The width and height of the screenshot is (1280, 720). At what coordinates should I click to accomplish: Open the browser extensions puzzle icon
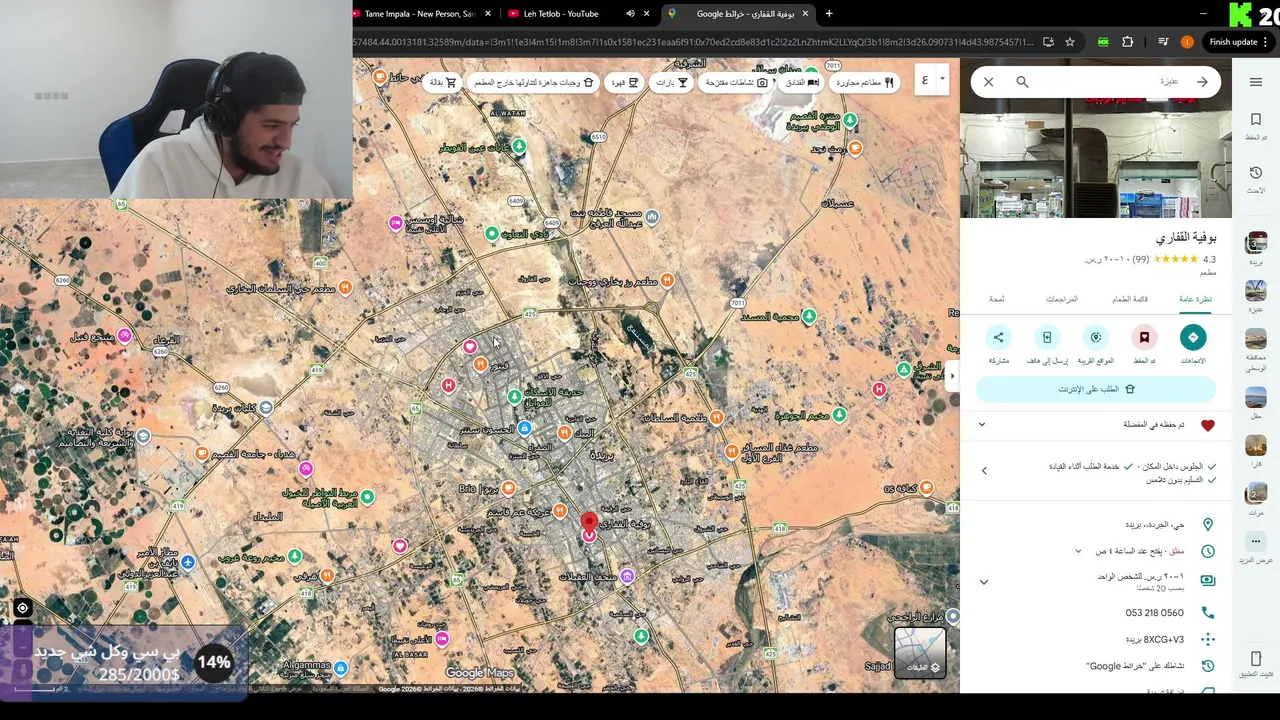pos(1128,42)
